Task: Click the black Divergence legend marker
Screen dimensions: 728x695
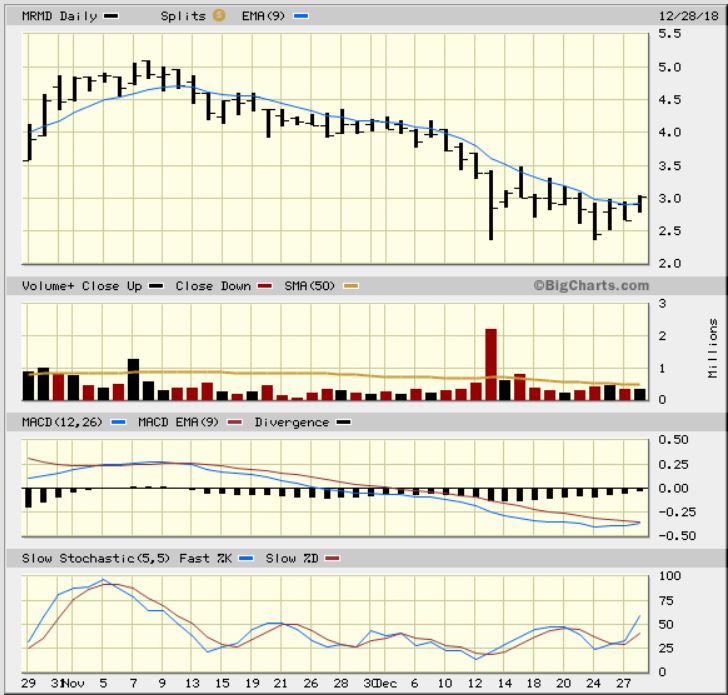Action: click(344, 422)
